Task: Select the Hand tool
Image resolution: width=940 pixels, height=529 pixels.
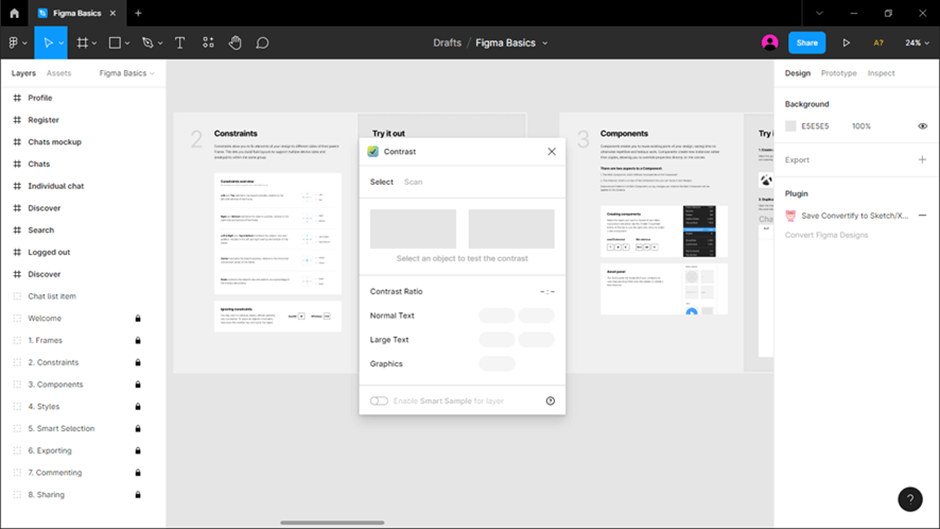Action: (x=235, y=43)
